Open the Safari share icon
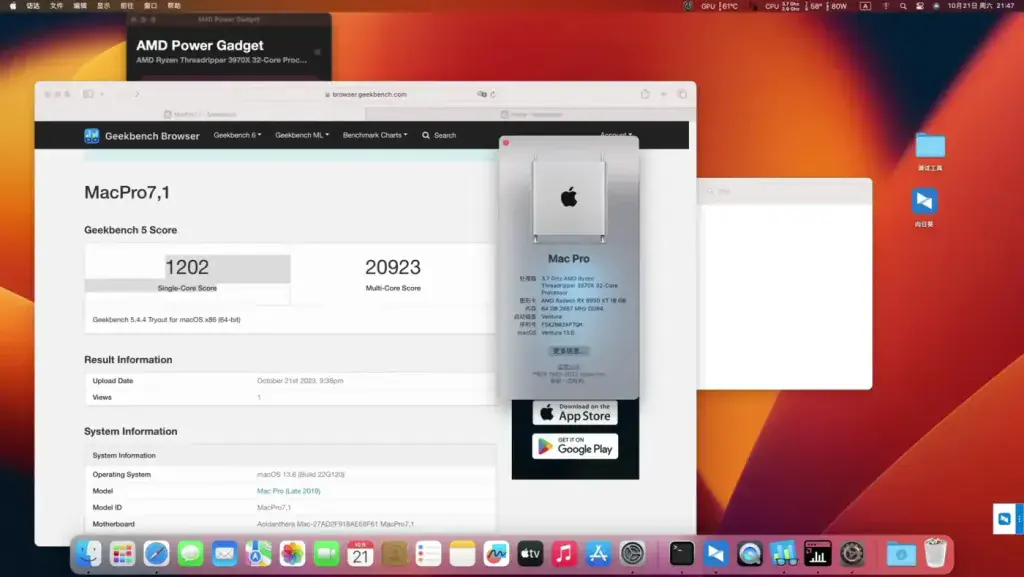This screenshot has height=577, width=1024. pos(645,94)
